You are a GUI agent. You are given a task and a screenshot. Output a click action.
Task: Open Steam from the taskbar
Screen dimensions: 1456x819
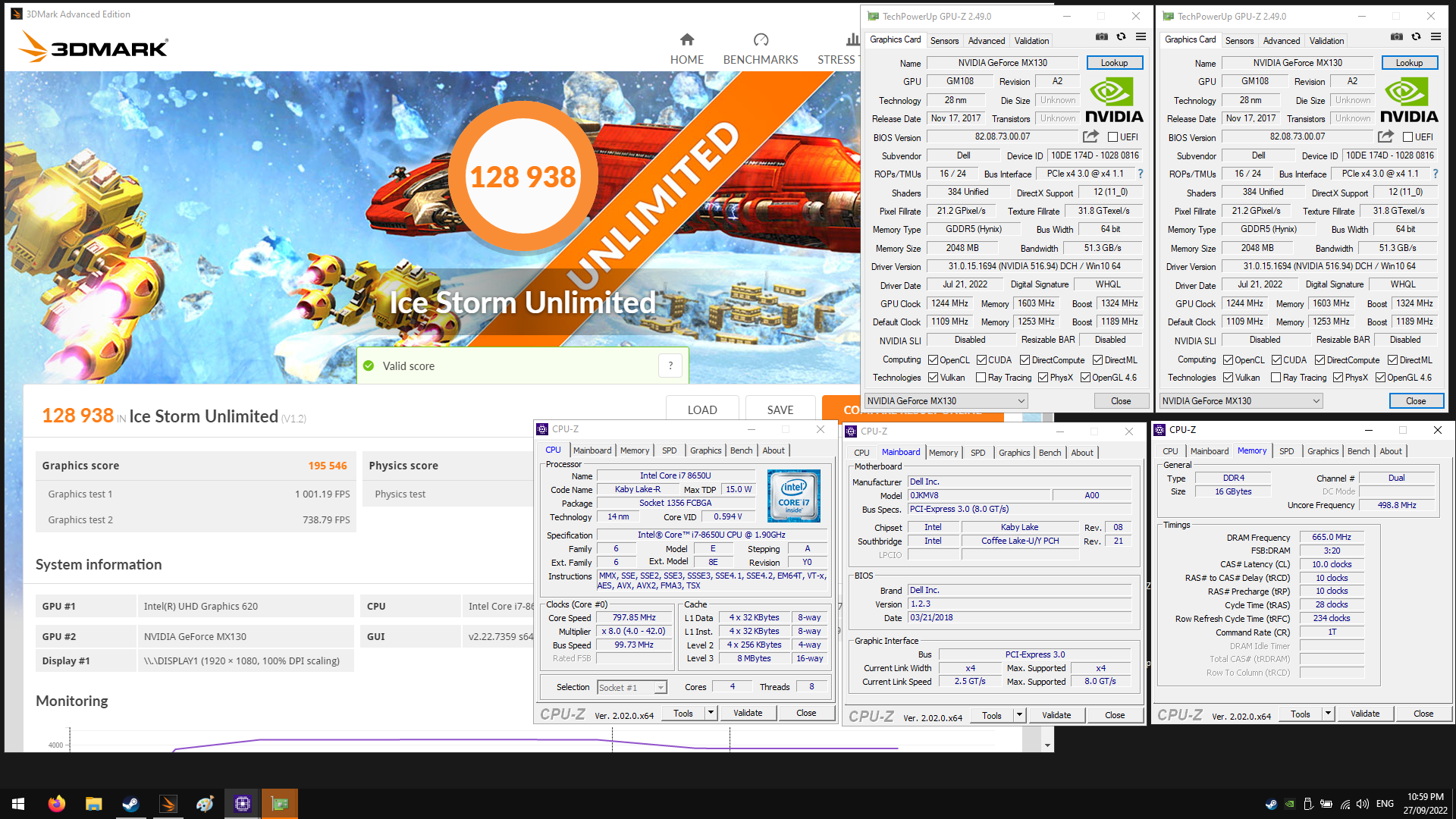click(x=130, y=804)
